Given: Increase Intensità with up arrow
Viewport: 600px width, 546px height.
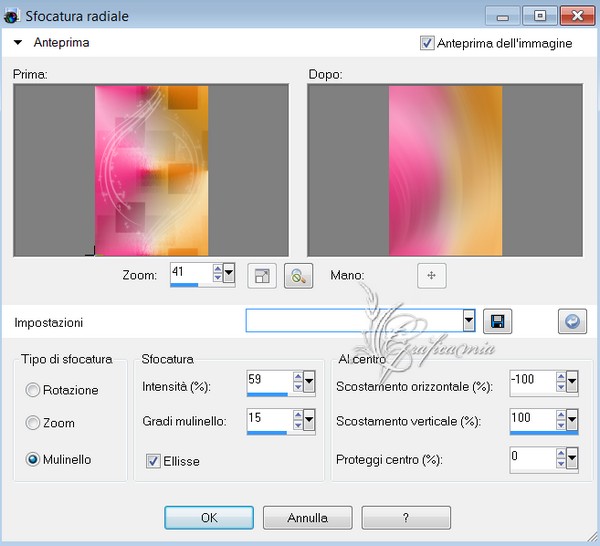Looking at the screenshot, I should [298, 377].
